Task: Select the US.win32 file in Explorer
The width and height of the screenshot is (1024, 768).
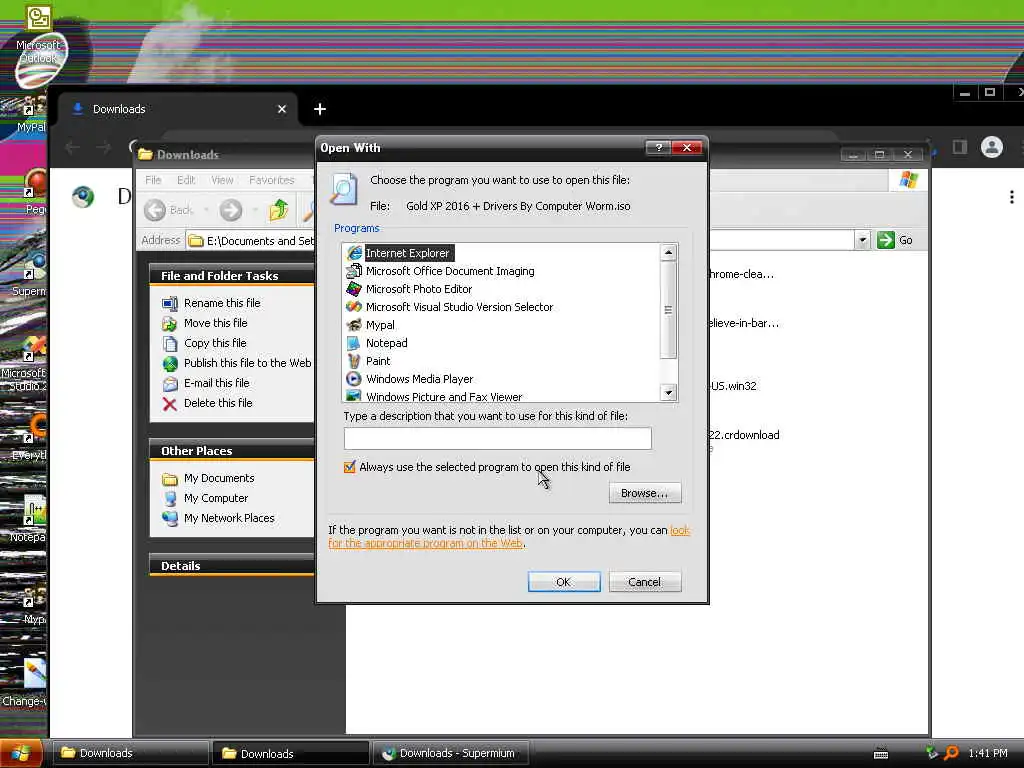Action: [x=733, y=386]
